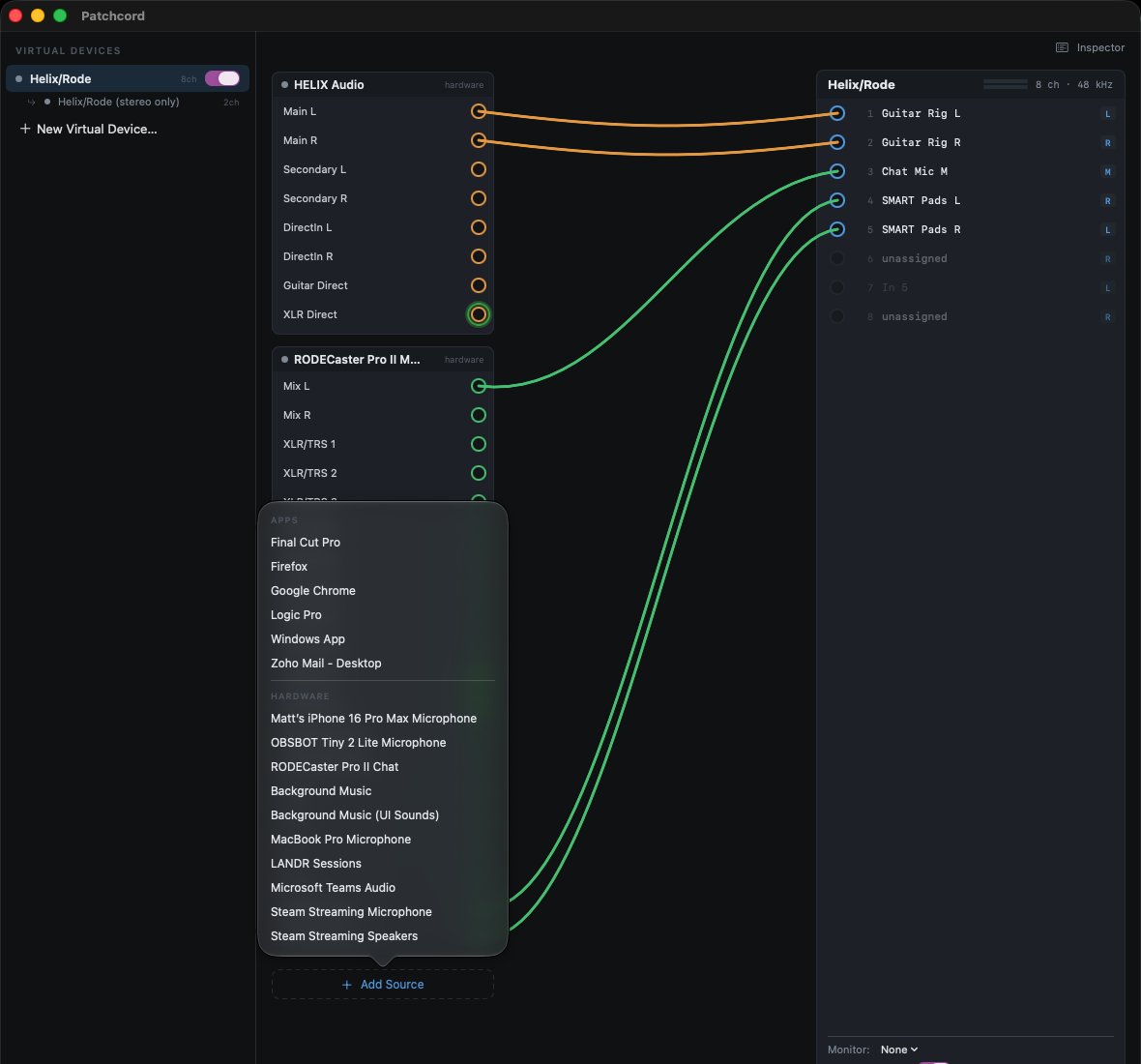
Task: Toggle the R badge on channel 6 unassigned
Action: point(1107,259)
